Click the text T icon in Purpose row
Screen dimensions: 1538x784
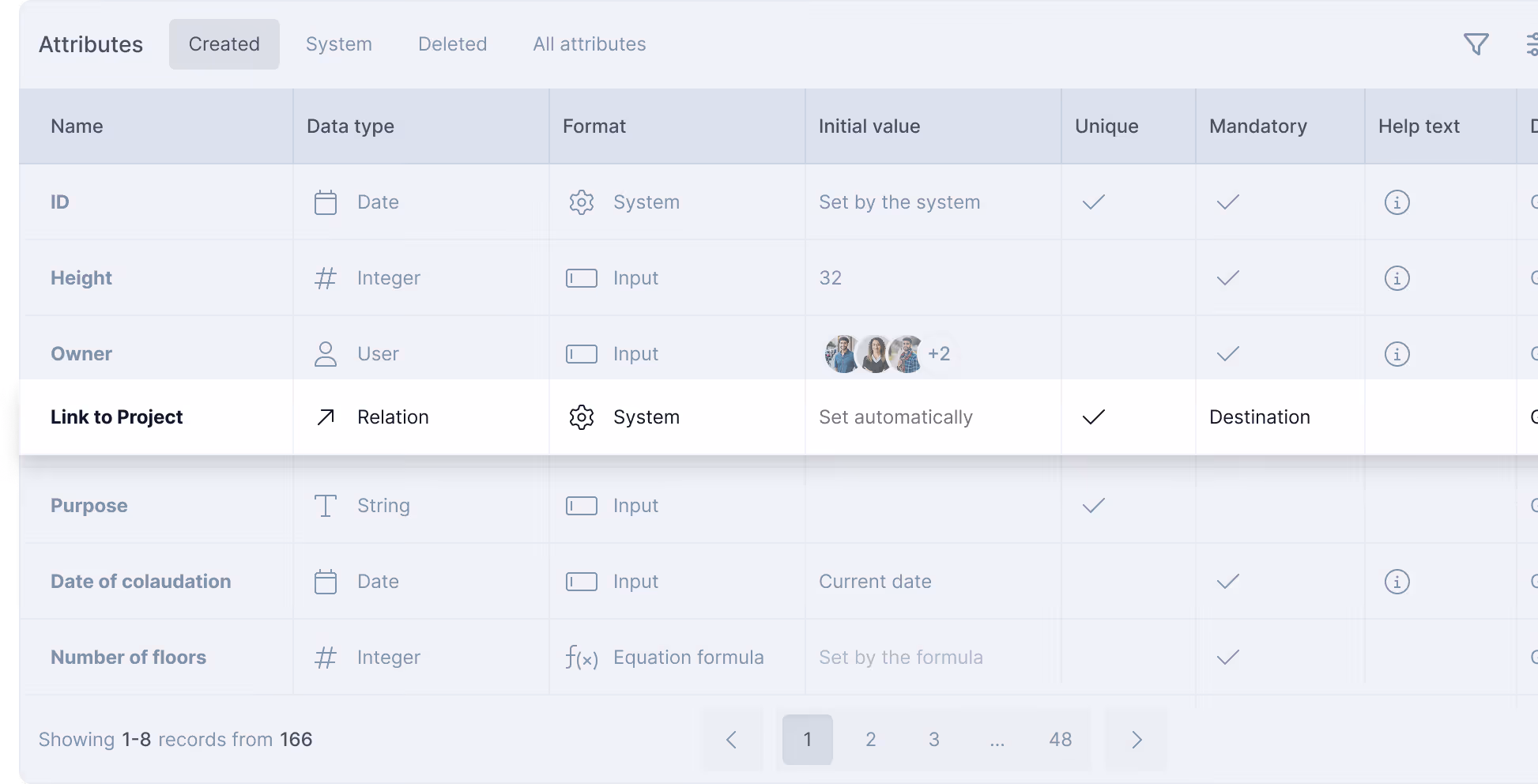coord(326,506)
